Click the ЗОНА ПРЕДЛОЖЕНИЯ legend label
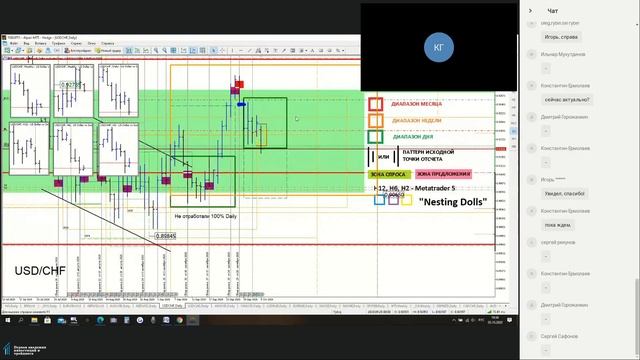The image size is (640, 360). click(x=443, y=174)
